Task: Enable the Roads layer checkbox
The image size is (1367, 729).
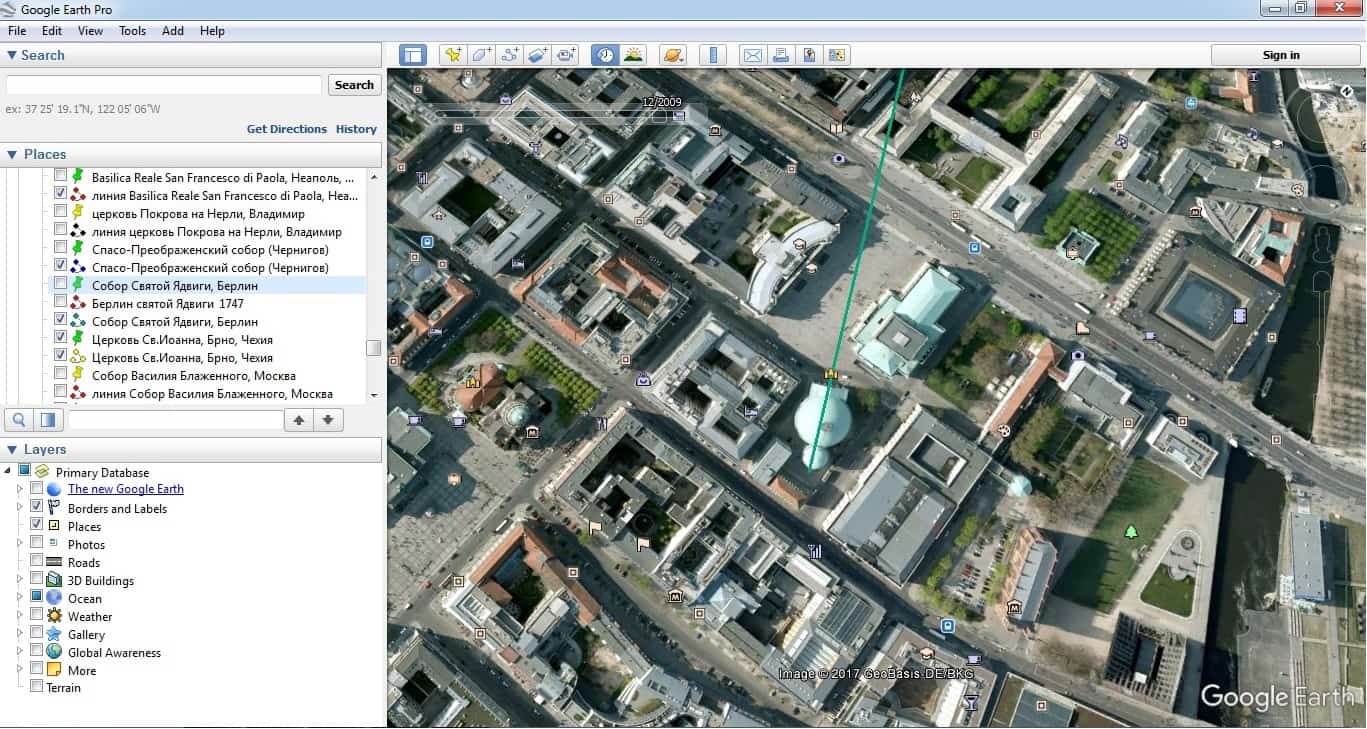Action: (36, 562)
